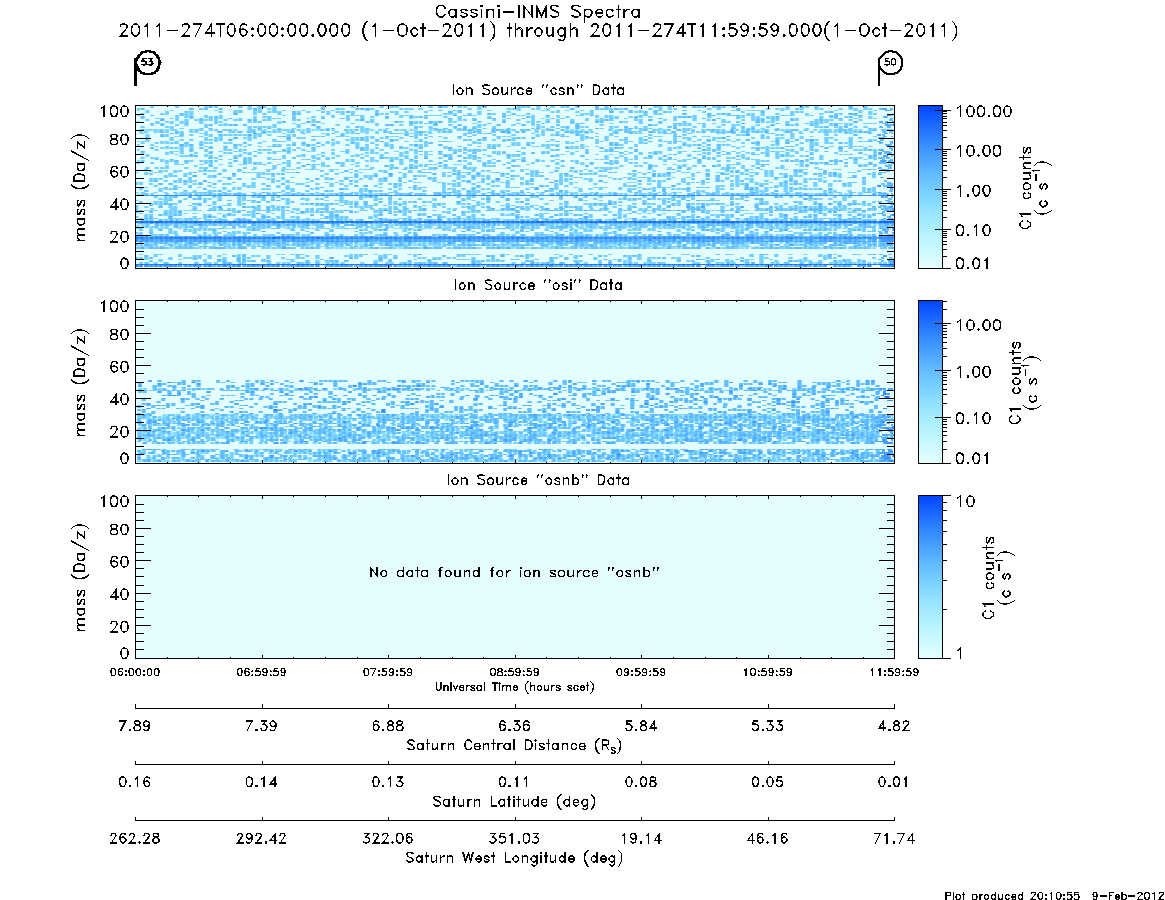Click the circled 50 flag marker
Image resolution: width=1165 pixels, height=900 pixels.
tap(890, 62)
